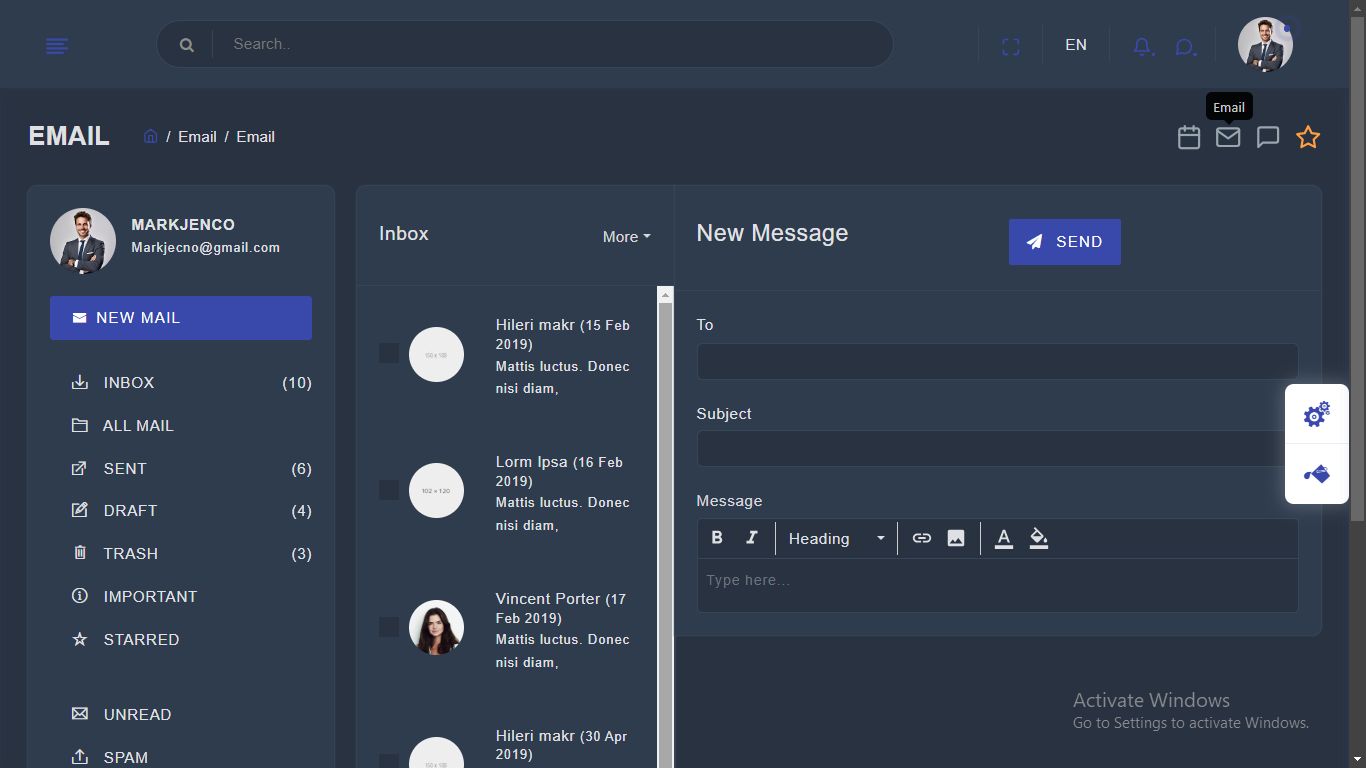1366x768 pixels.
Task: Click the first Email breadcrumb link
Action: click(x=197, y=137)
